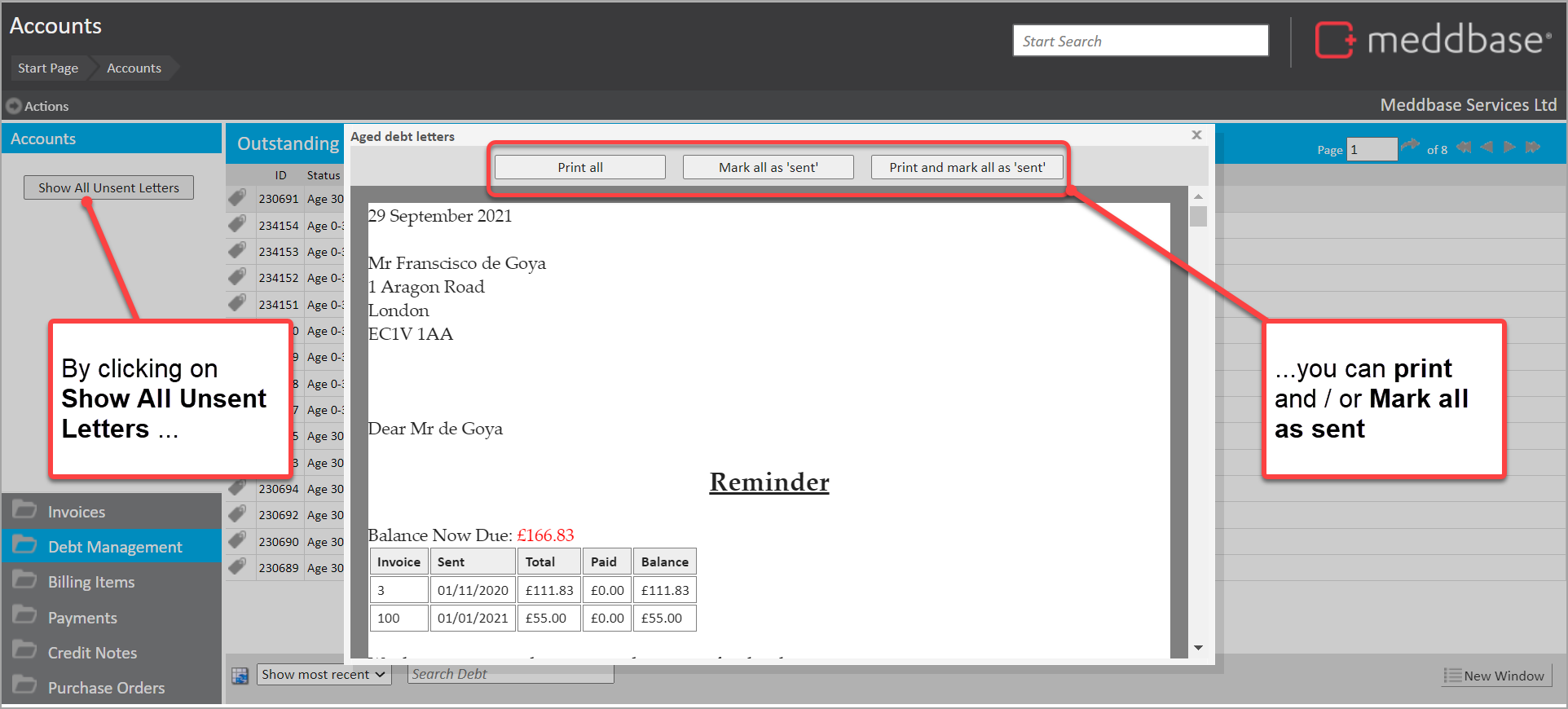1568x709 pixels.
Task: Navigate to Start Page breadcrumb
Action: [48, 68]
